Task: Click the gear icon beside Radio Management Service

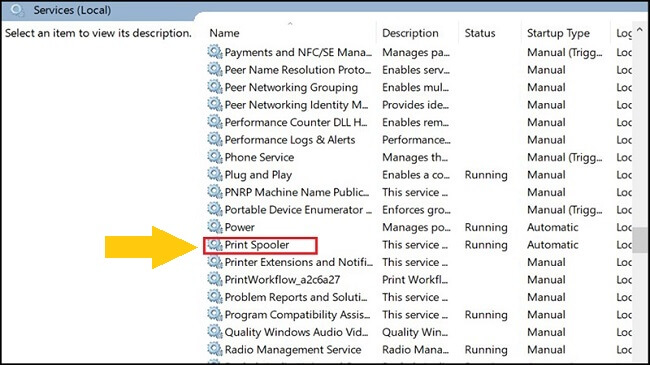Action: tap(215, 349)
